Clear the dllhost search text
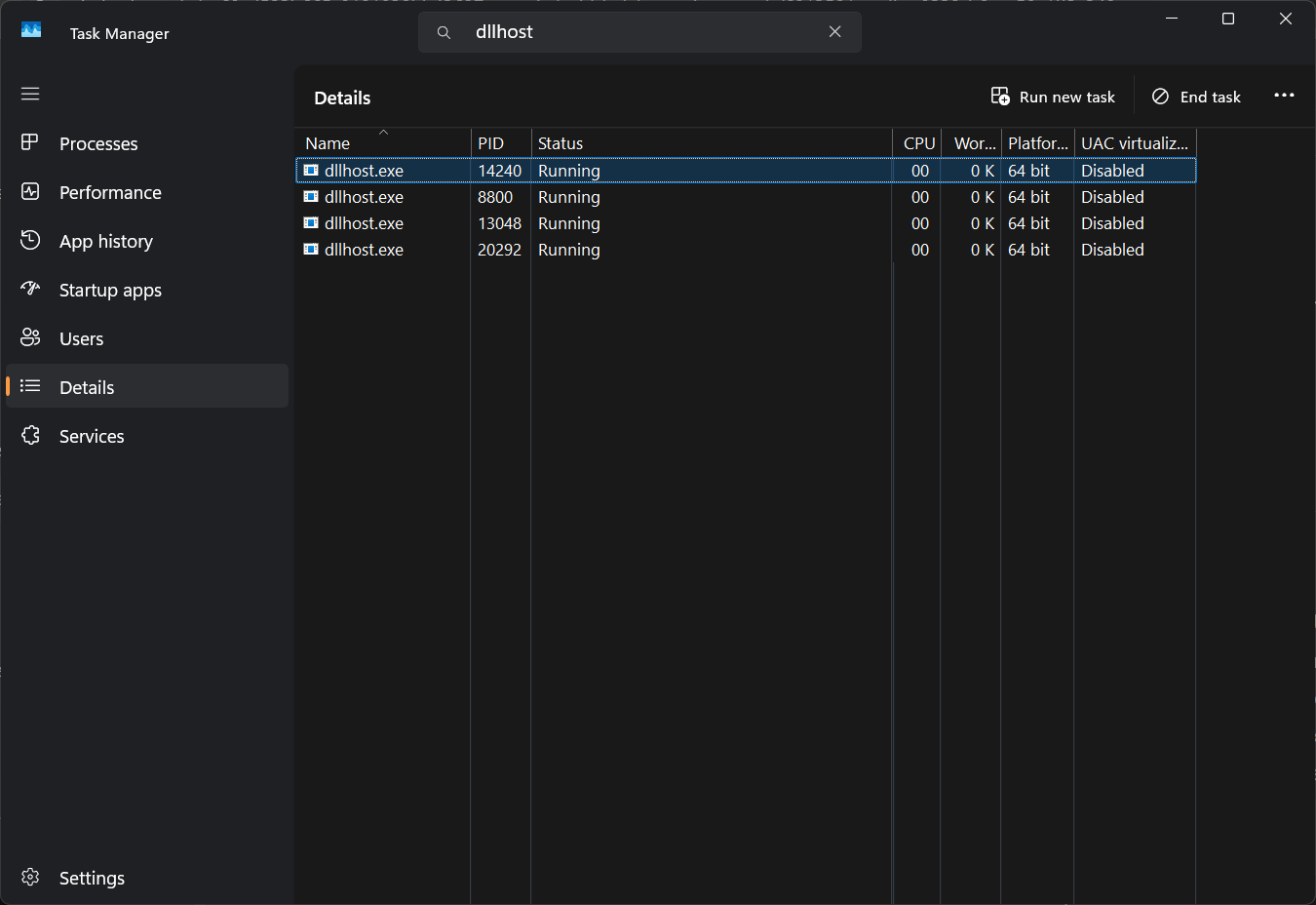This screenshot has width=1316, height=905. click(x=834, y=32)
